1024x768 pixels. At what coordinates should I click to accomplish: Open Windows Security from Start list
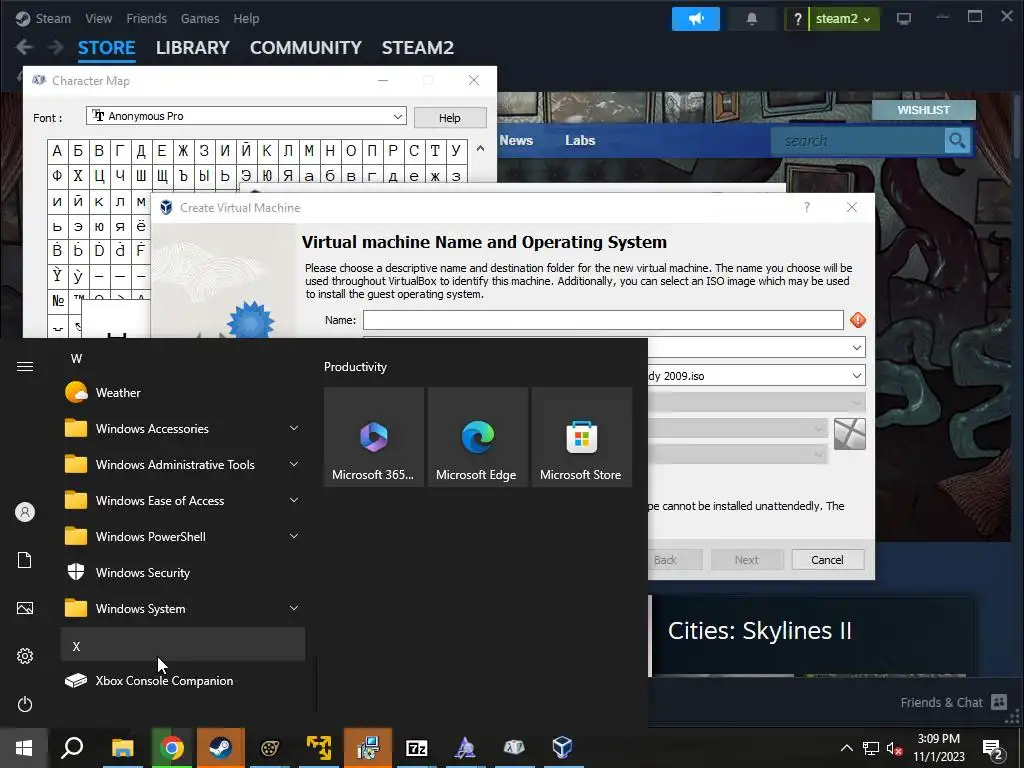(x=183, y=573)
